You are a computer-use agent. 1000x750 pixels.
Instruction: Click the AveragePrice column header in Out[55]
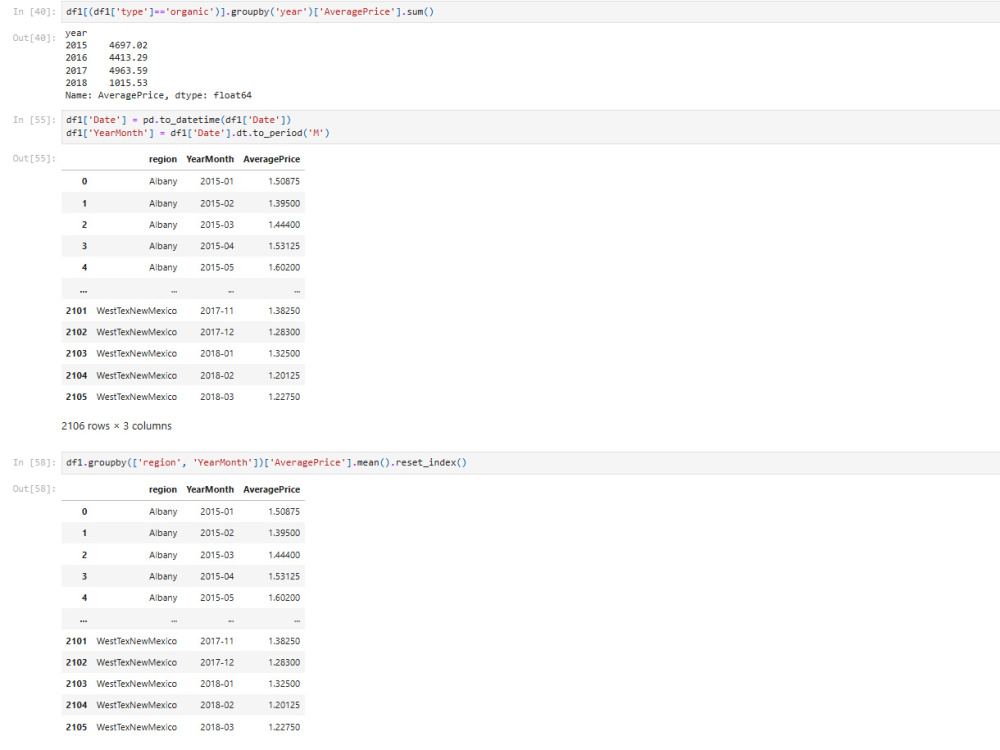point(271,159)
